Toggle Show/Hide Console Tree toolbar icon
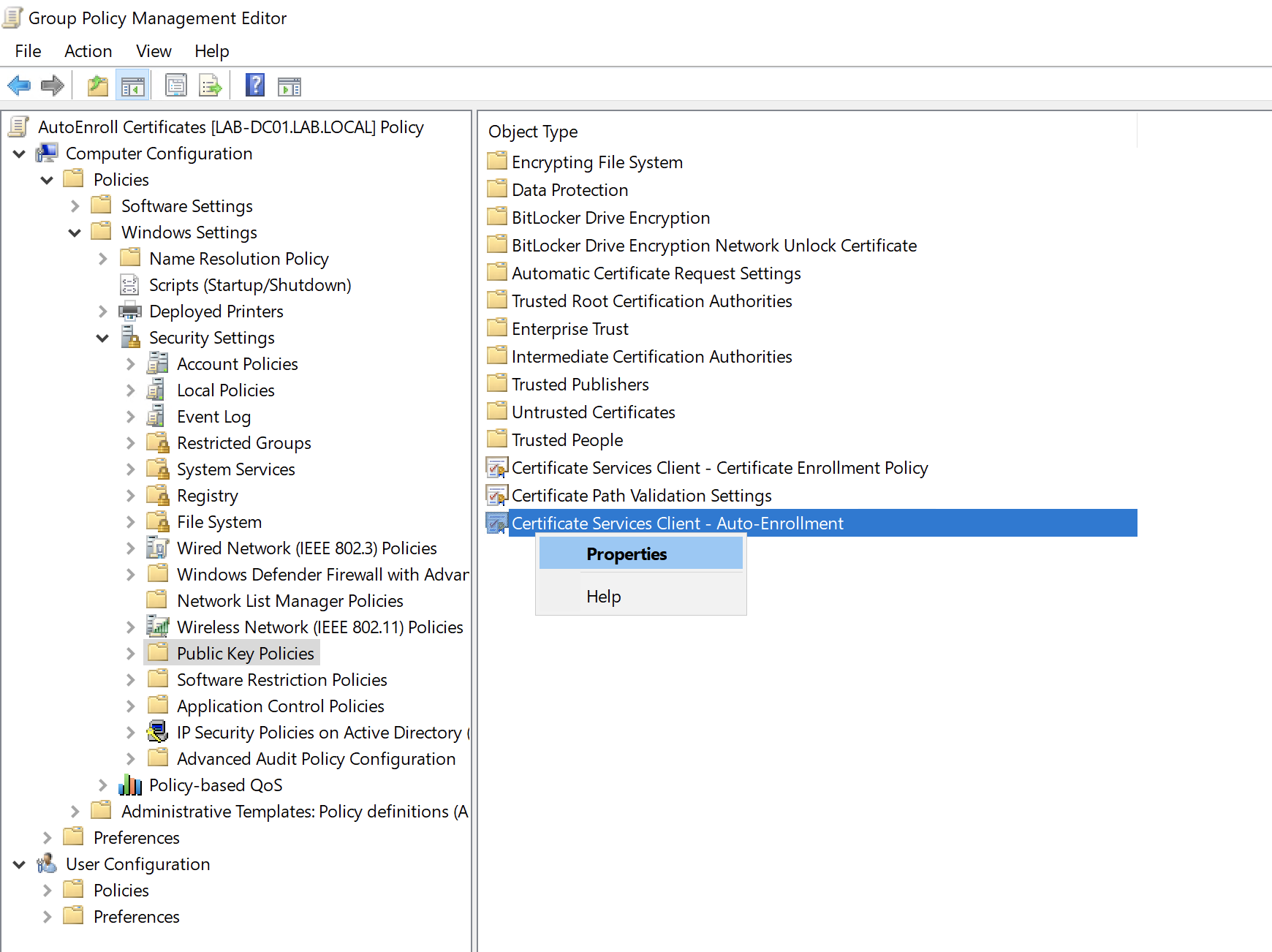The height and width of the screenshot is (952, 1272). 133,86
